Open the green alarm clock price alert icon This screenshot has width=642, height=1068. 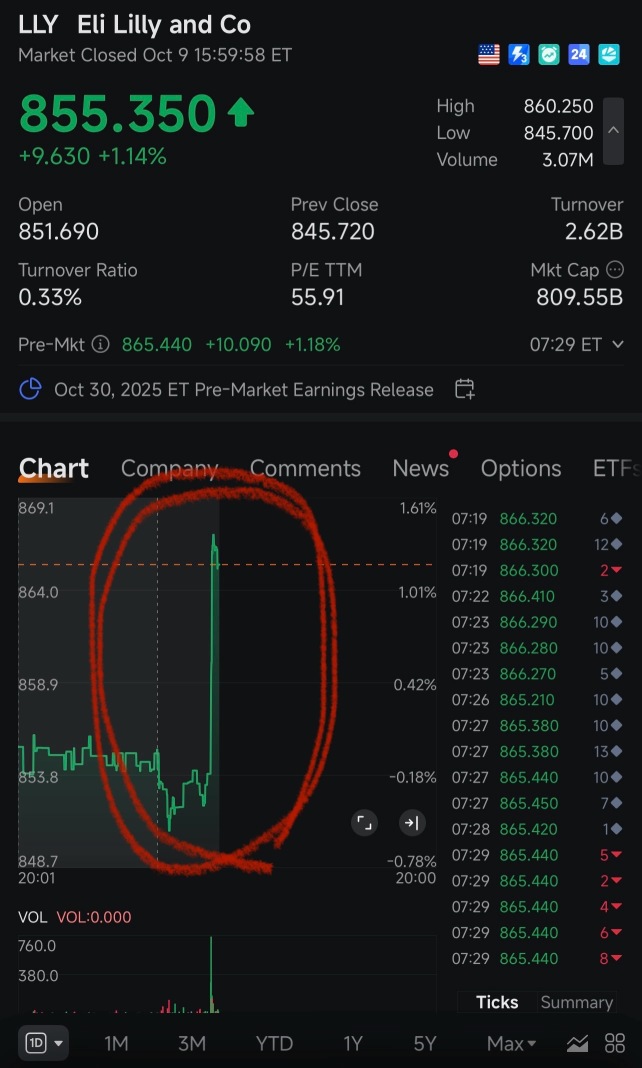pyautogui.click(x=549, y=55)
